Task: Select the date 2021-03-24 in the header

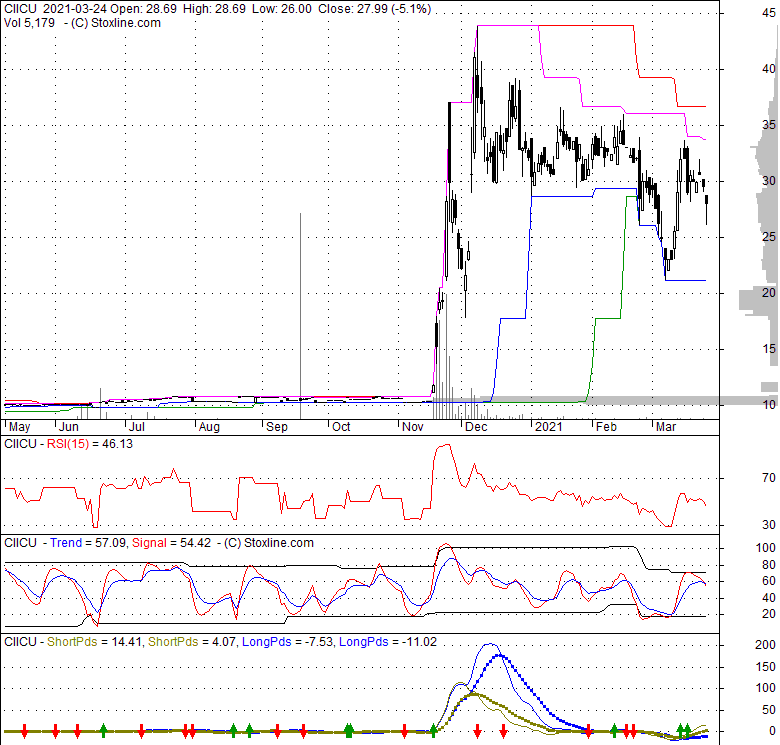Action: (75, 9)
